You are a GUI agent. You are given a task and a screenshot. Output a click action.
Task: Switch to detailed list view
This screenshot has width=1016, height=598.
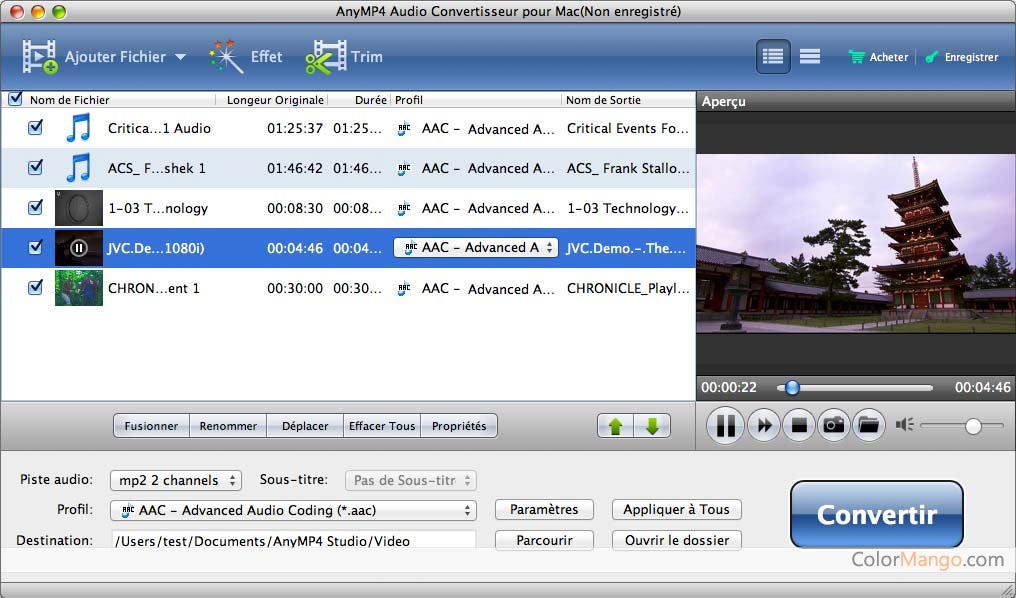point(773,56)
